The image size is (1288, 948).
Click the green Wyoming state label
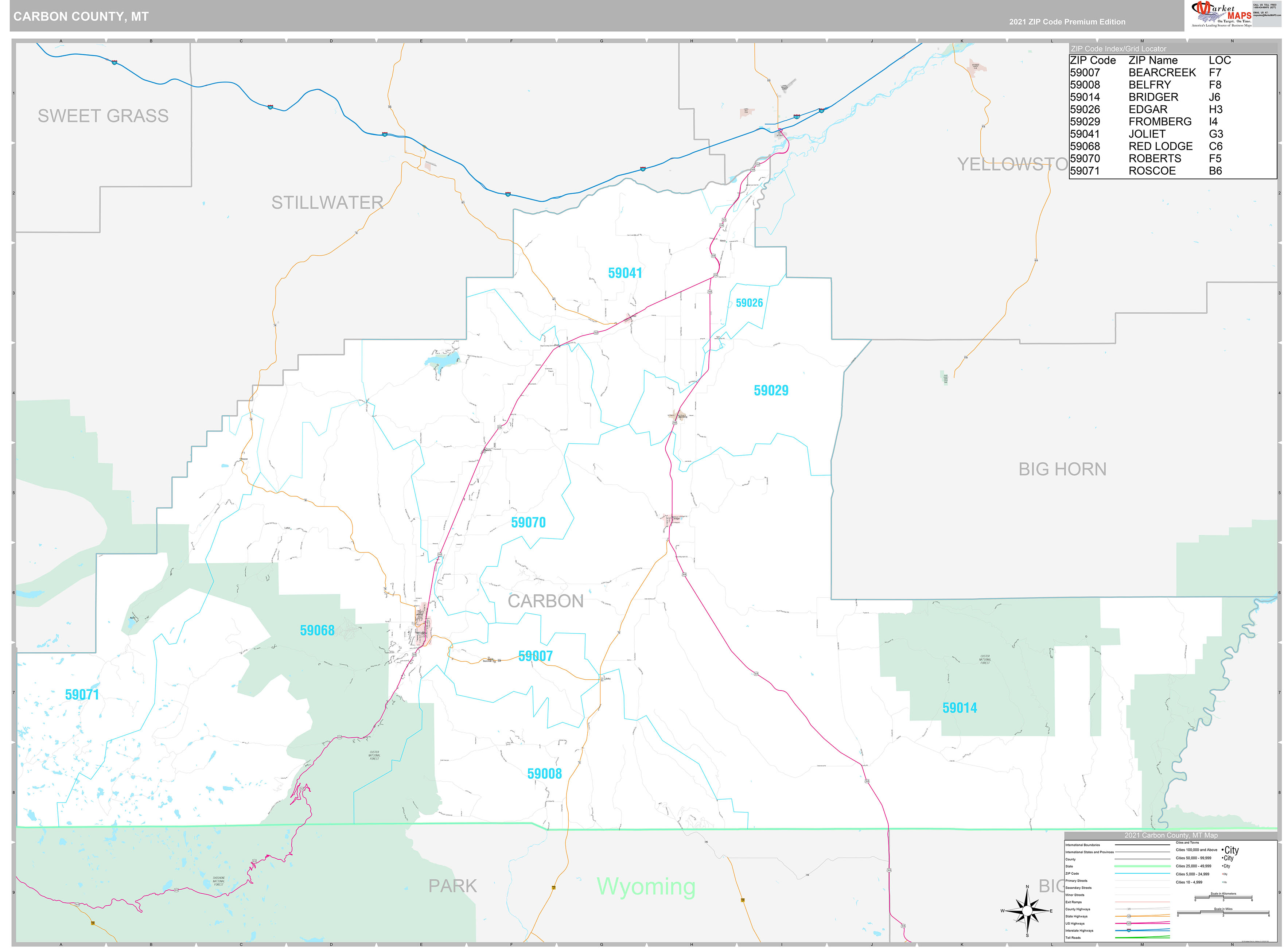point(646,887)
